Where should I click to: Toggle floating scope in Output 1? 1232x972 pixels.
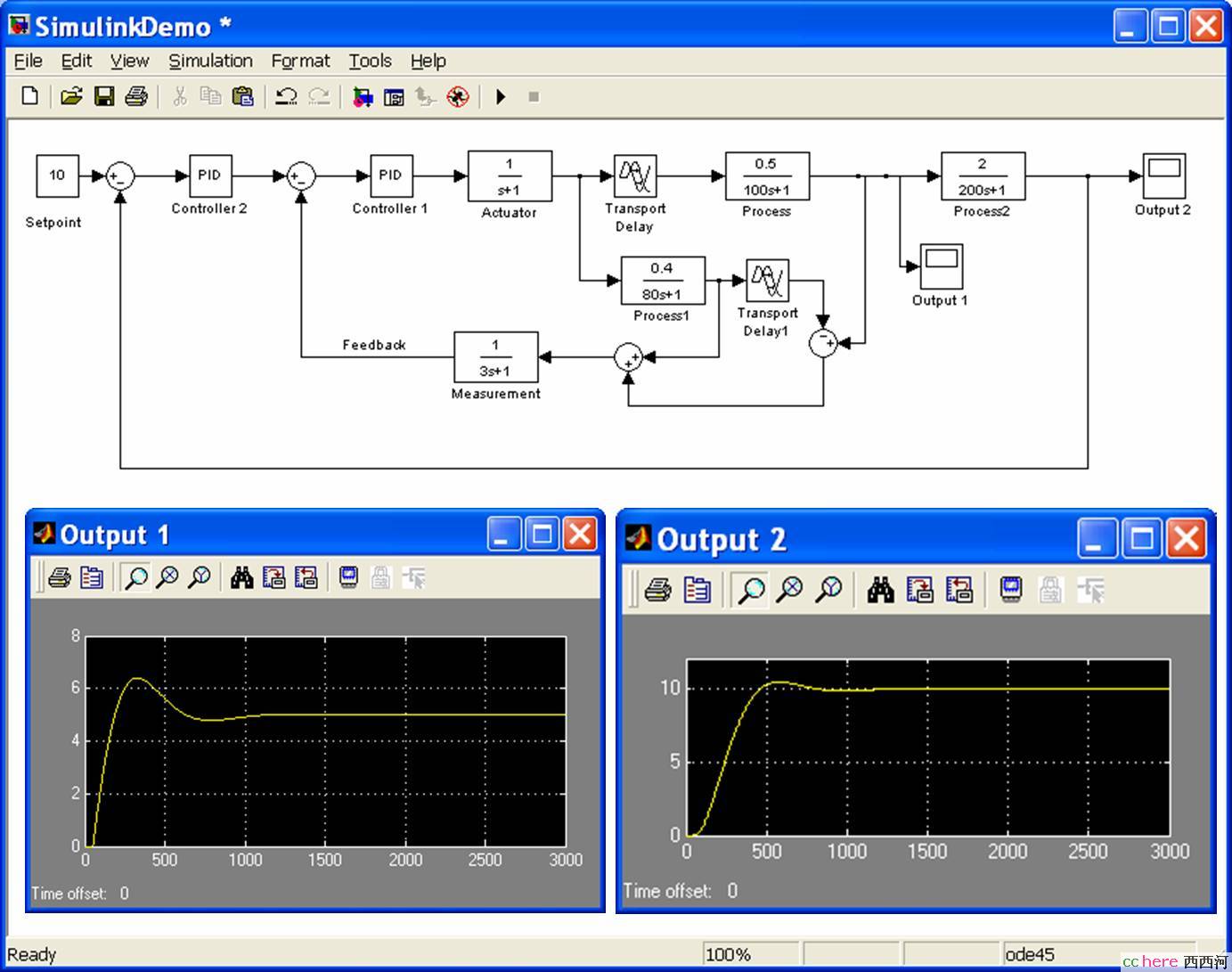coord(349,577)
